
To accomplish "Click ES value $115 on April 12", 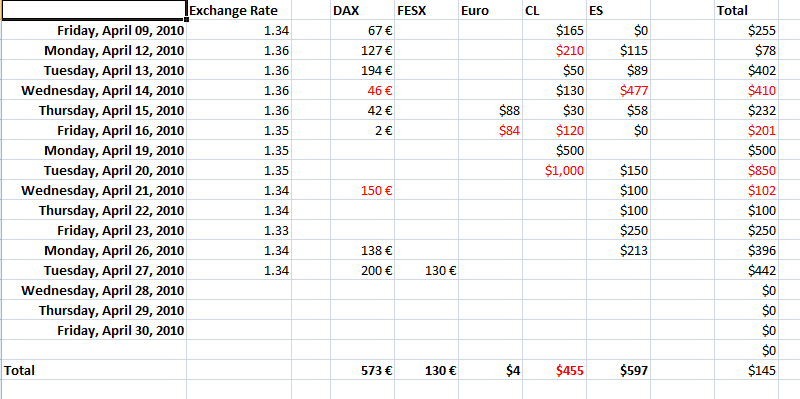I will [x=618, y=51].
